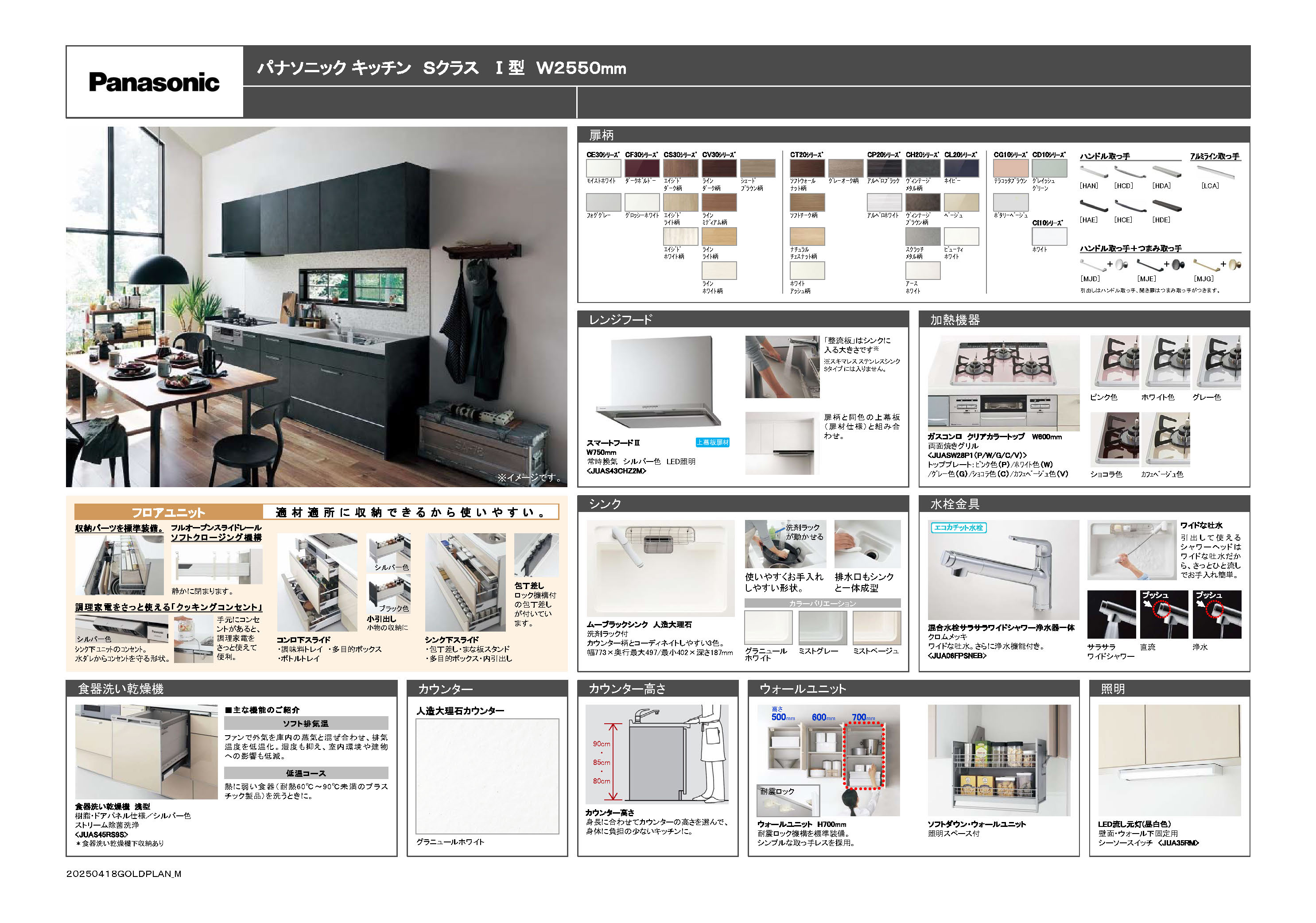This screenshot has width=1316, height=923.
Task: Pick the モイストホワイト door swatch
Action: point(604,168)
